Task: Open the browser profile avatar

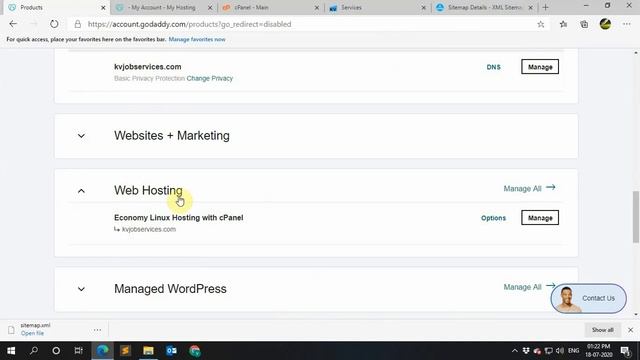Action: [x=605, y=24]
